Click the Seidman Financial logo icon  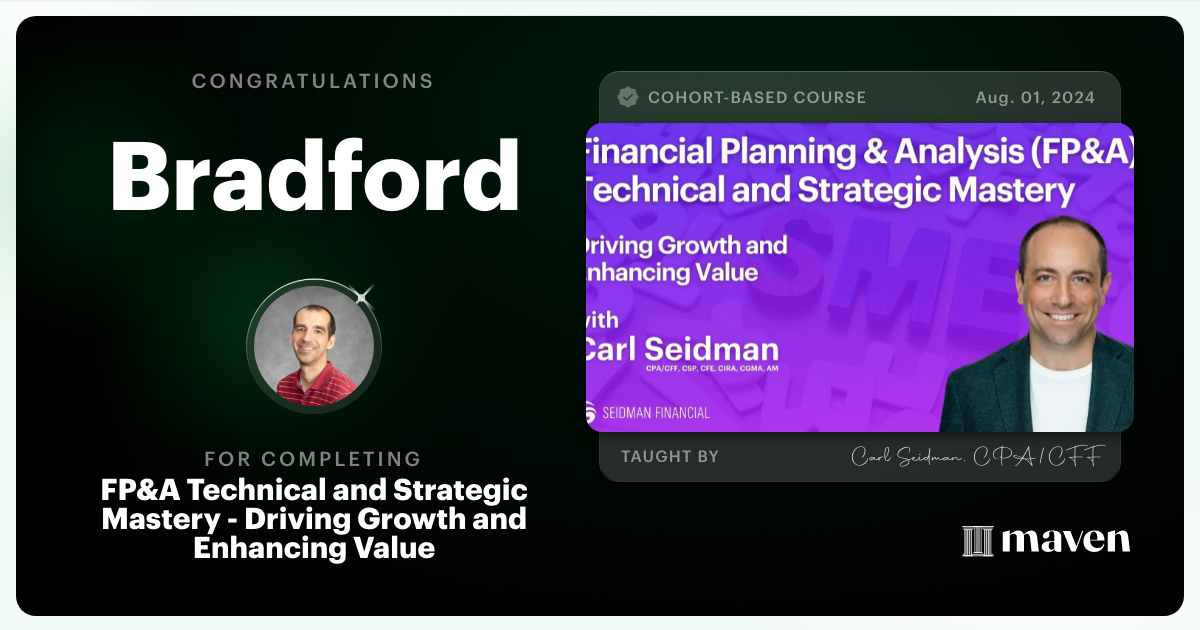click(x=592, y=413)
